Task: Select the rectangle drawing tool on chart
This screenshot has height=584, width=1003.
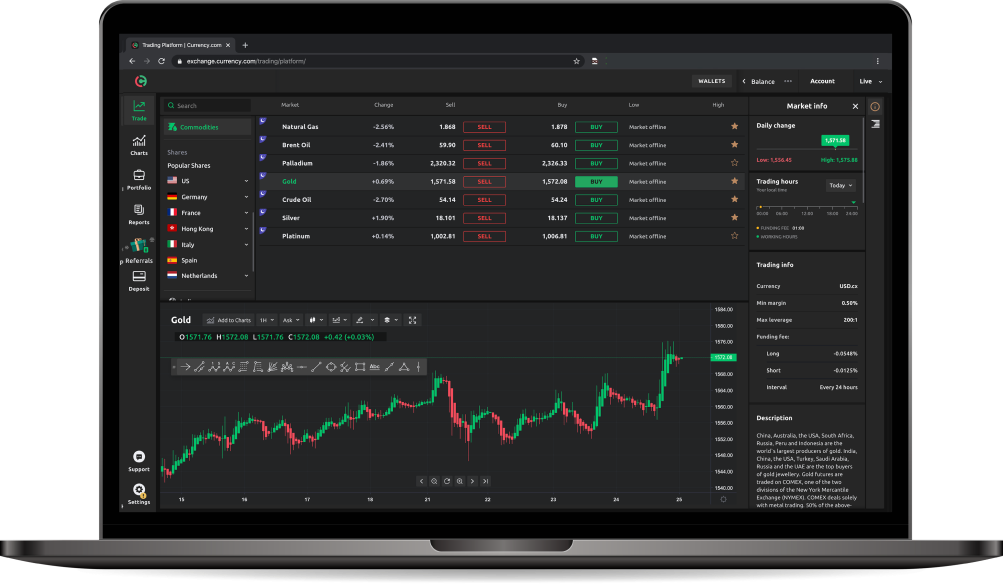Action: 359,367
